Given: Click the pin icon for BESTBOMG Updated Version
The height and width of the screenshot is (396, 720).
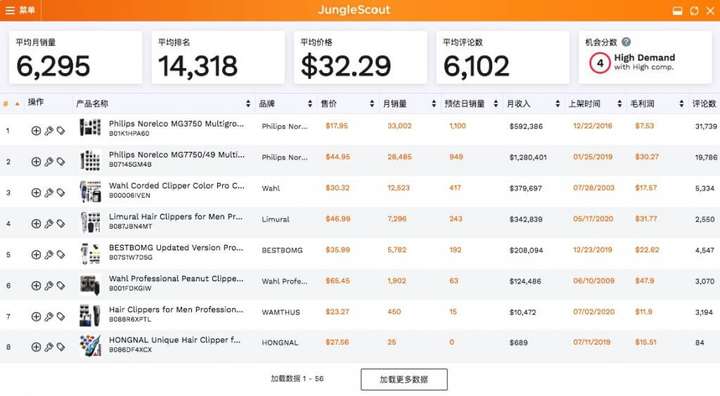Looking at the screenshot, I should coord(49,255).
